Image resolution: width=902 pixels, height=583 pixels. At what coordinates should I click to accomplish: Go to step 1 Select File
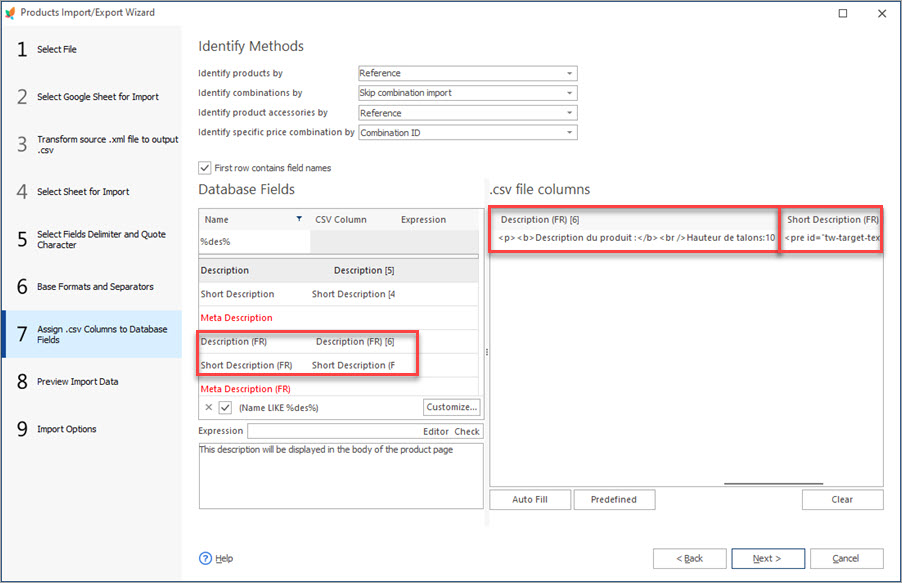pos(92,49)
